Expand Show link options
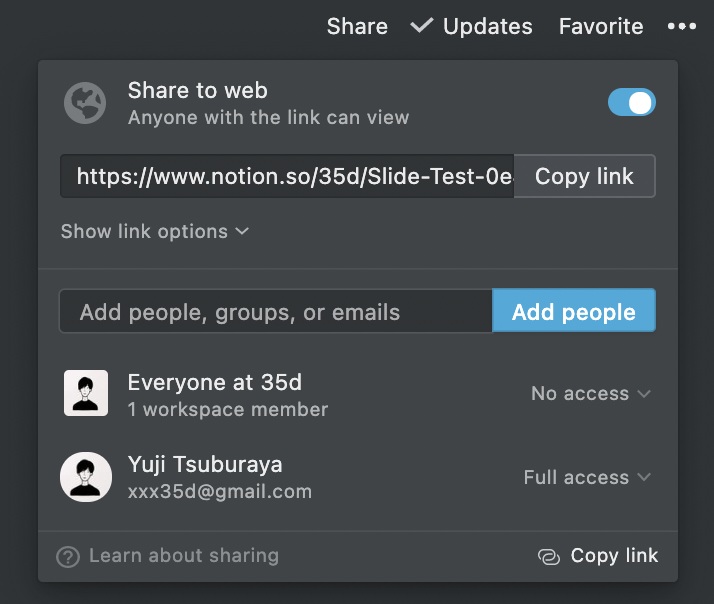Image resolution: width=714 pixels, height=604 pixels. [x=155, y=231]
